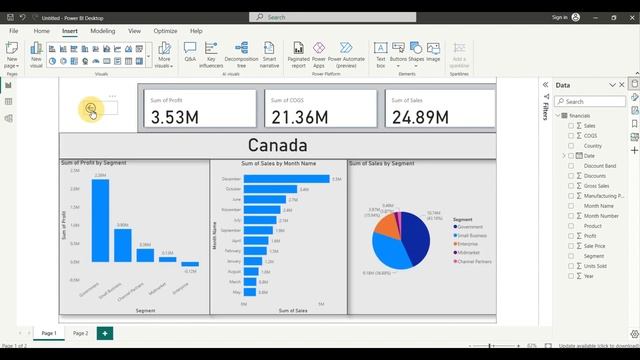Click the December bar in sales by month chart
Viewport: 640px width, 360px height.
(287, 179)
